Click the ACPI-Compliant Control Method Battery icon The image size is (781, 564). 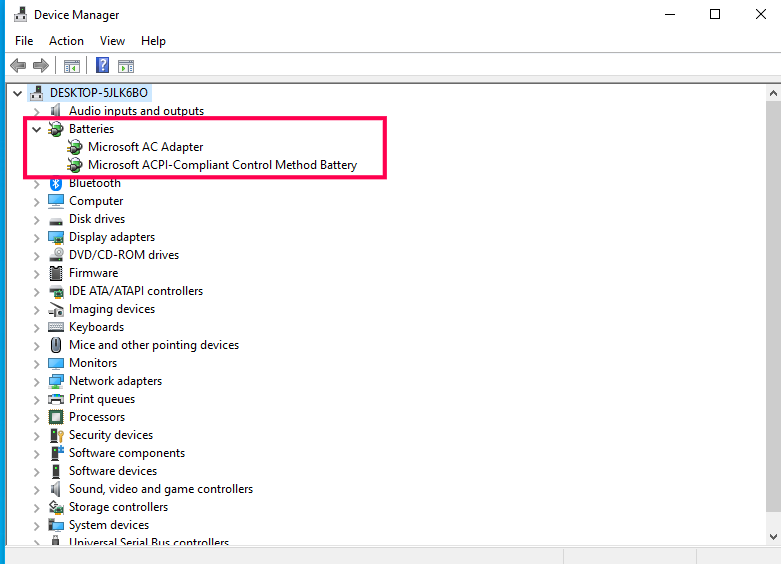75,164
